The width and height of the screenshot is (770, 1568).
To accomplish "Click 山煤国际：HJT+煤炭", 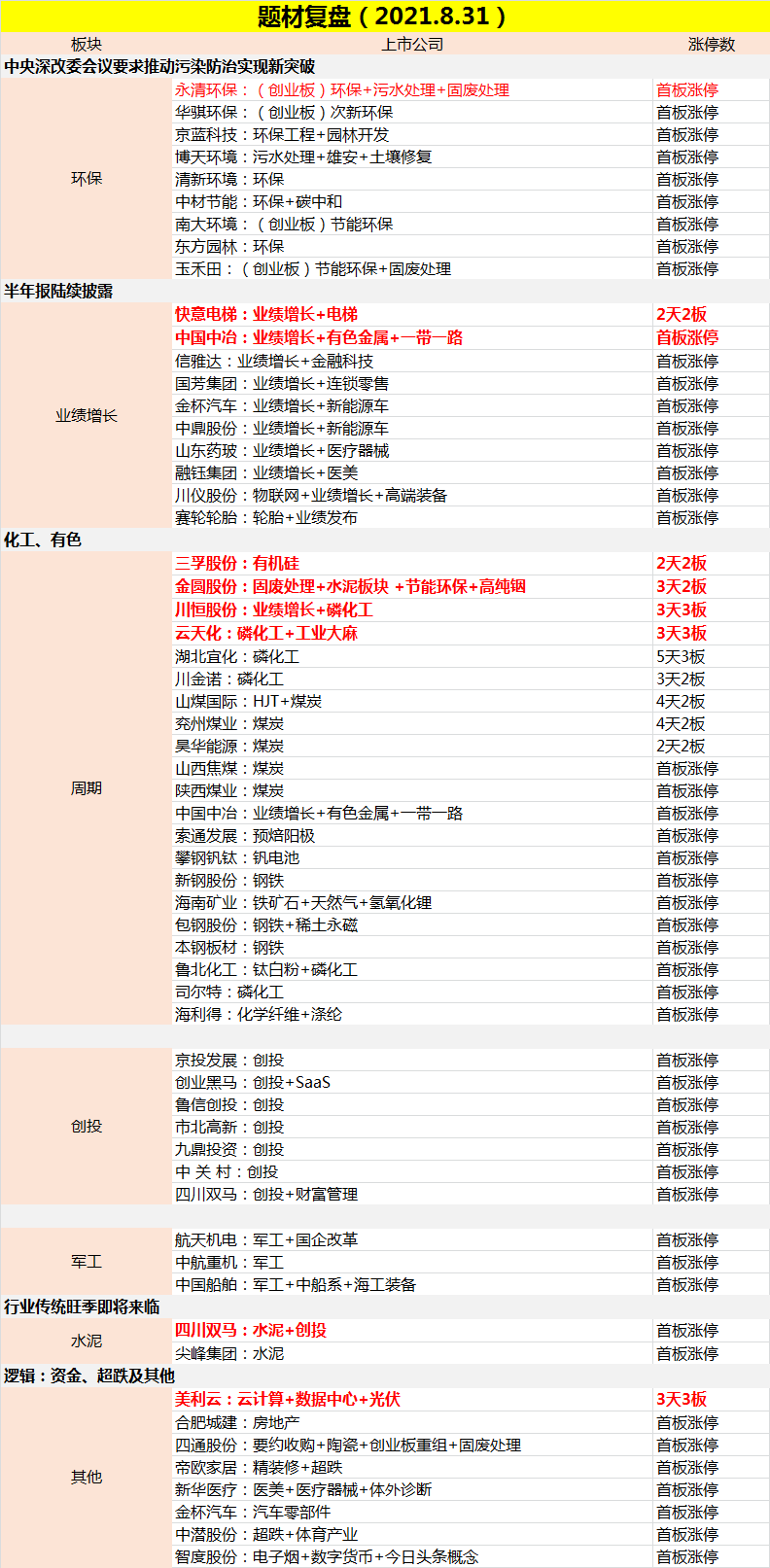I will click(x=249, y=702).
